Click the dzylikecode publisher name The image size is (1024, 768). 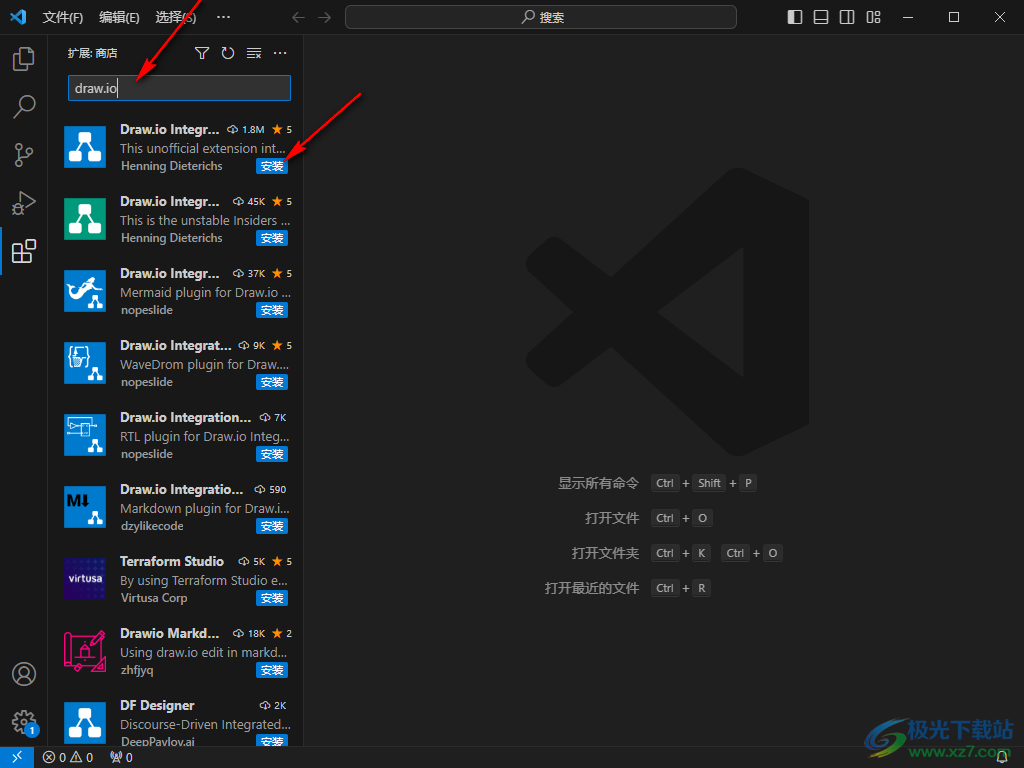coord(152,526)
